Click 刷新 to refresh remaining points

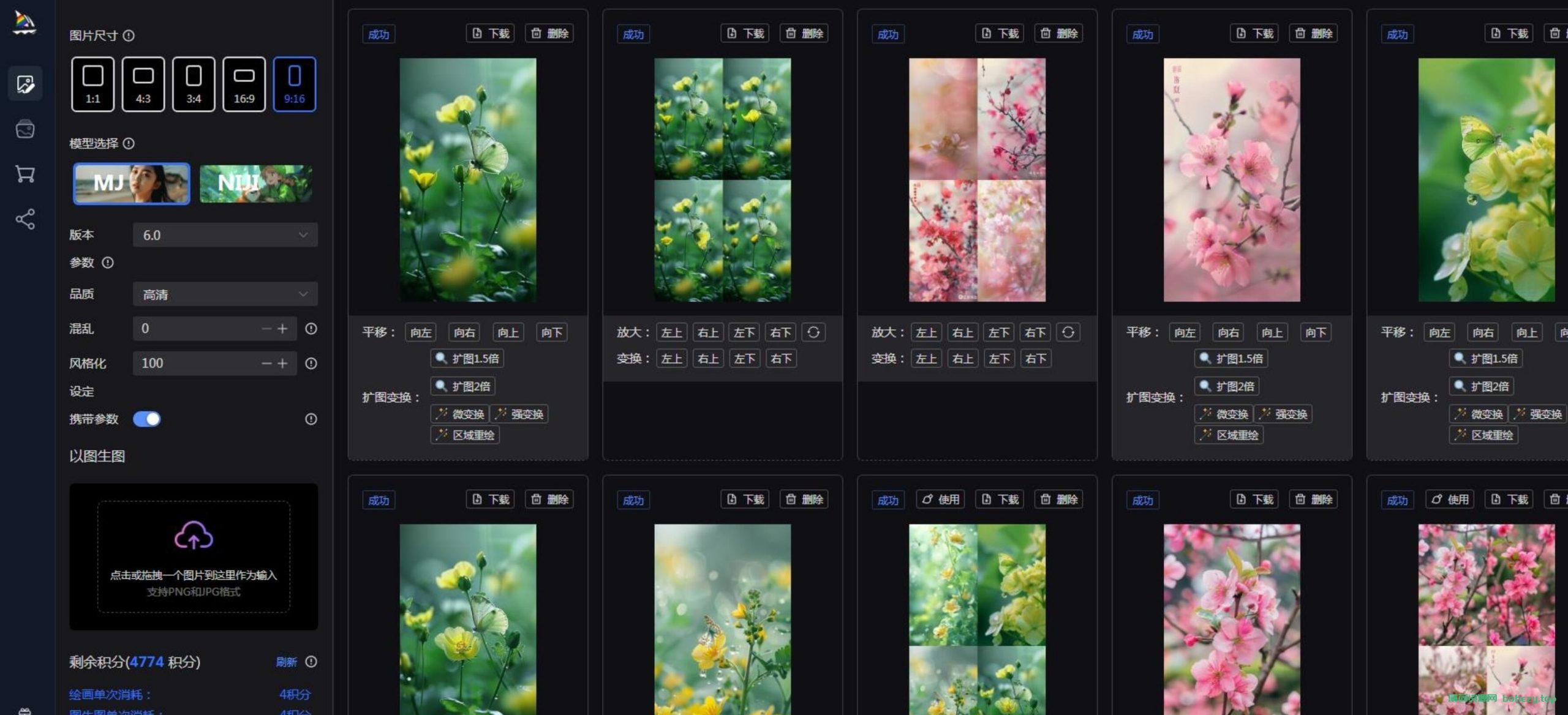click(x=286, y=662)
